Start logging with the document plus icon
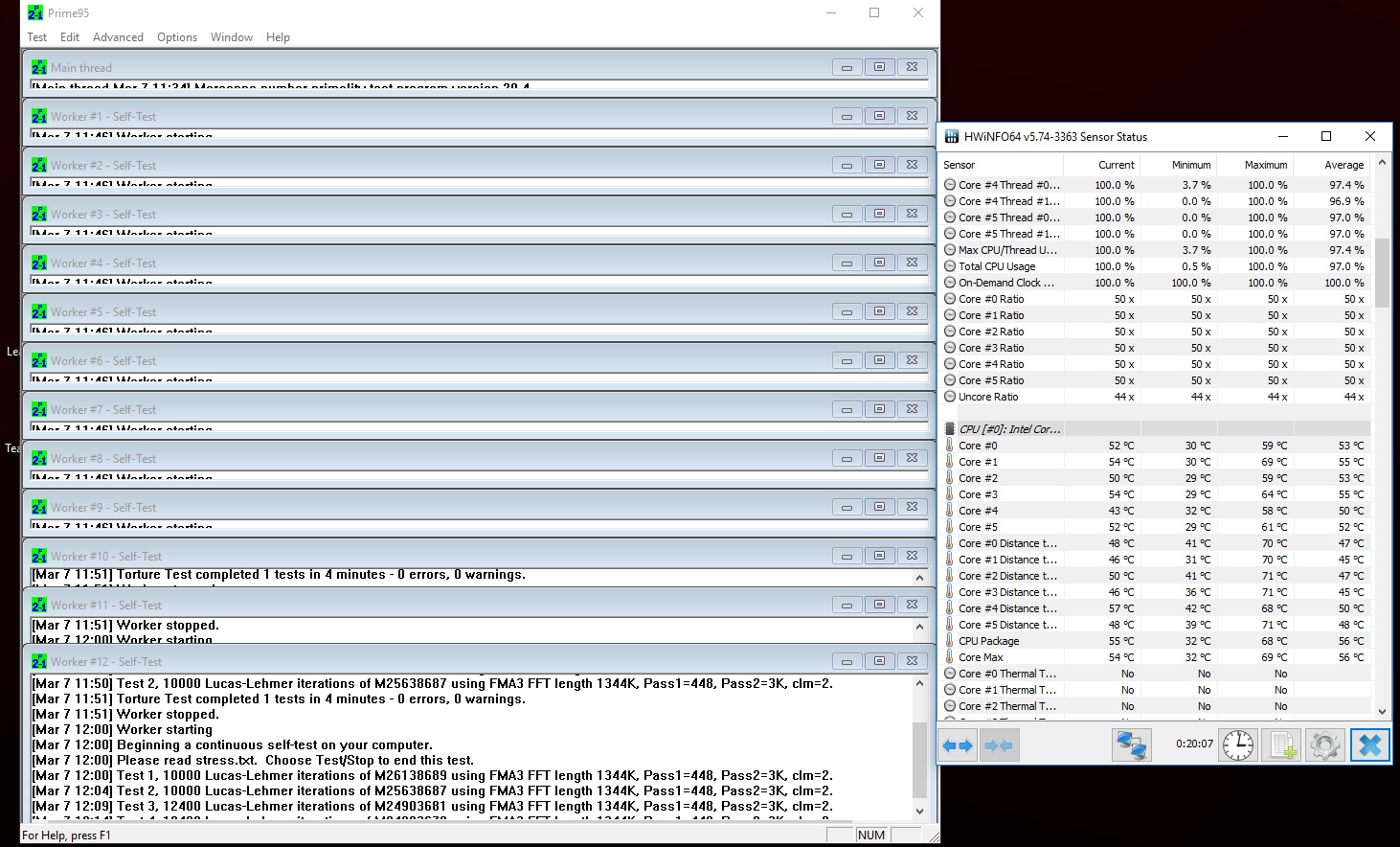The width and height of the screenshot is (1400, 847). tap(1282, 744)
